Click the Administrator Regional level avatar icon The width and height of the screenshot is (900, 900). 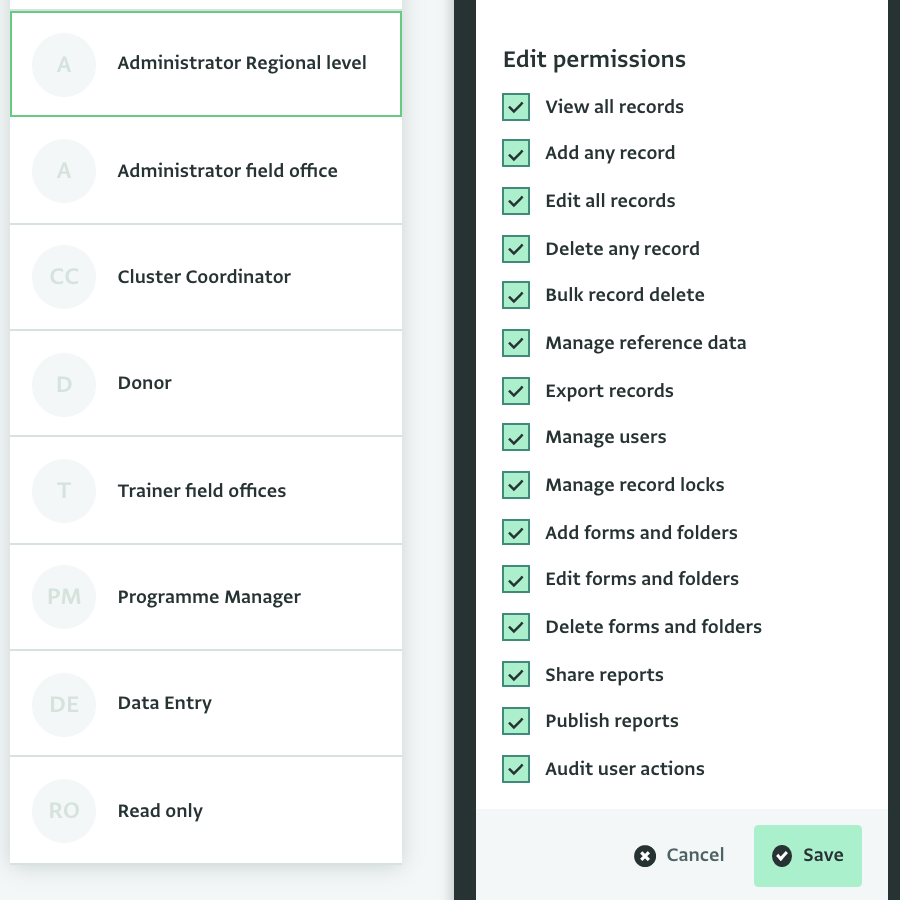[x=64, y=65]
